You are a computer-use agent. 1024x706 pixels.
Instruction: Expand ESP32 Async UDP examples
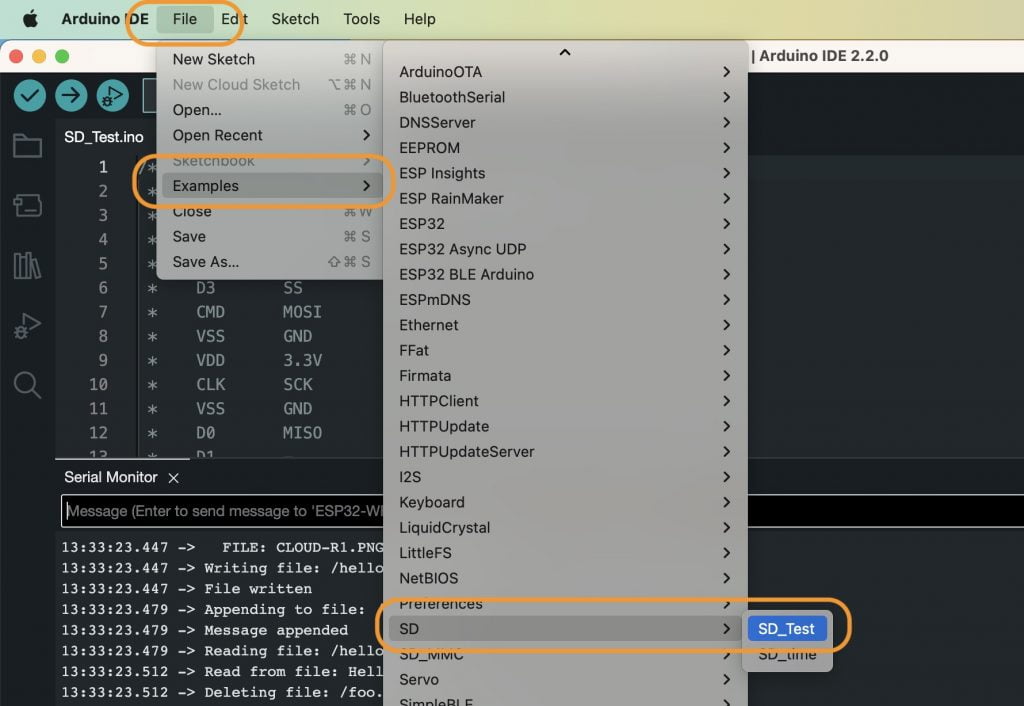click(565, 249)
